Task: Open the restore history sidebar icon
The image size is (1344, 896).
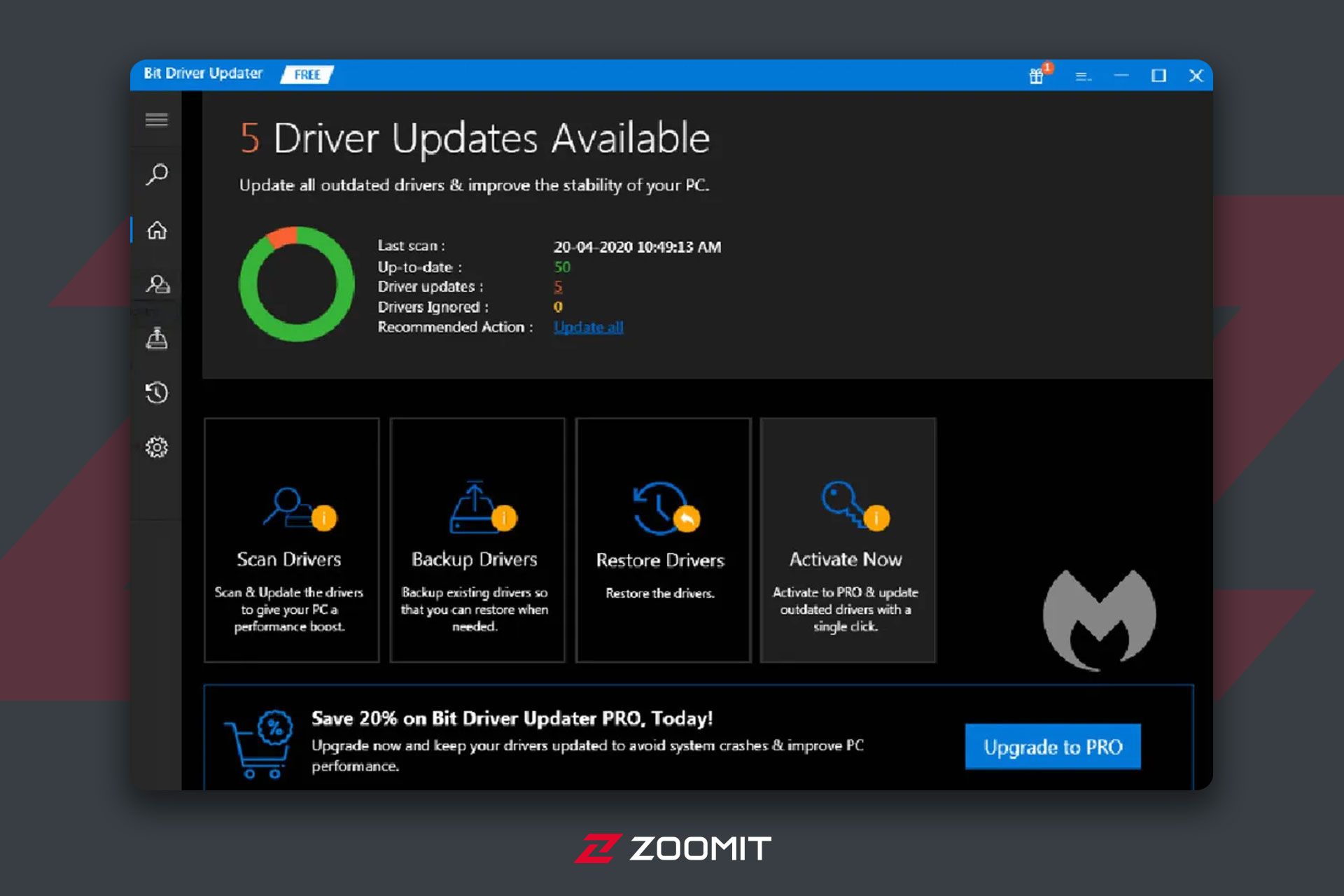Action: [x=157, y=393]
